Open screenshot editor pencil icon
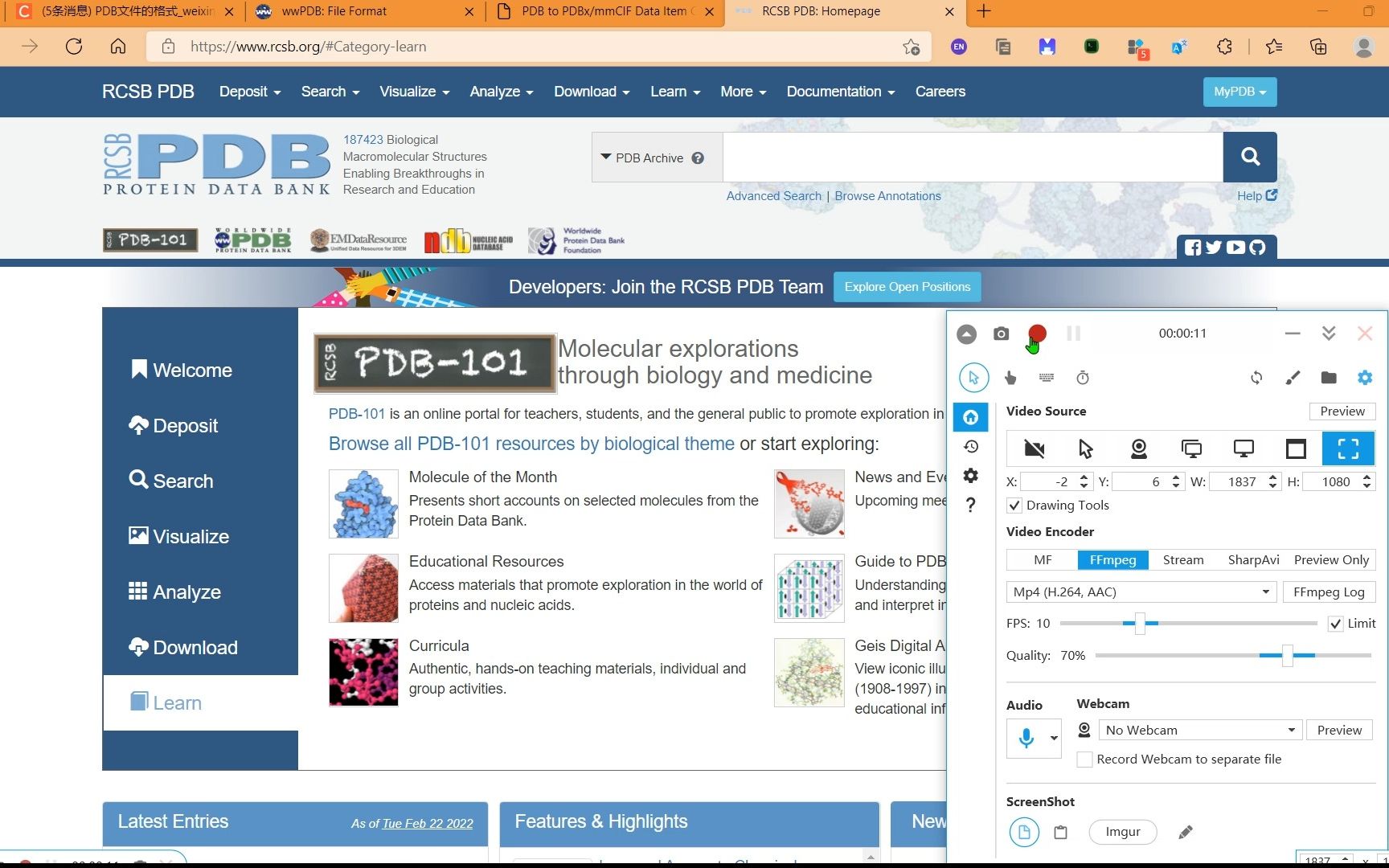The height and width of the screenshot is (868, 1389). pos(1185,832)
